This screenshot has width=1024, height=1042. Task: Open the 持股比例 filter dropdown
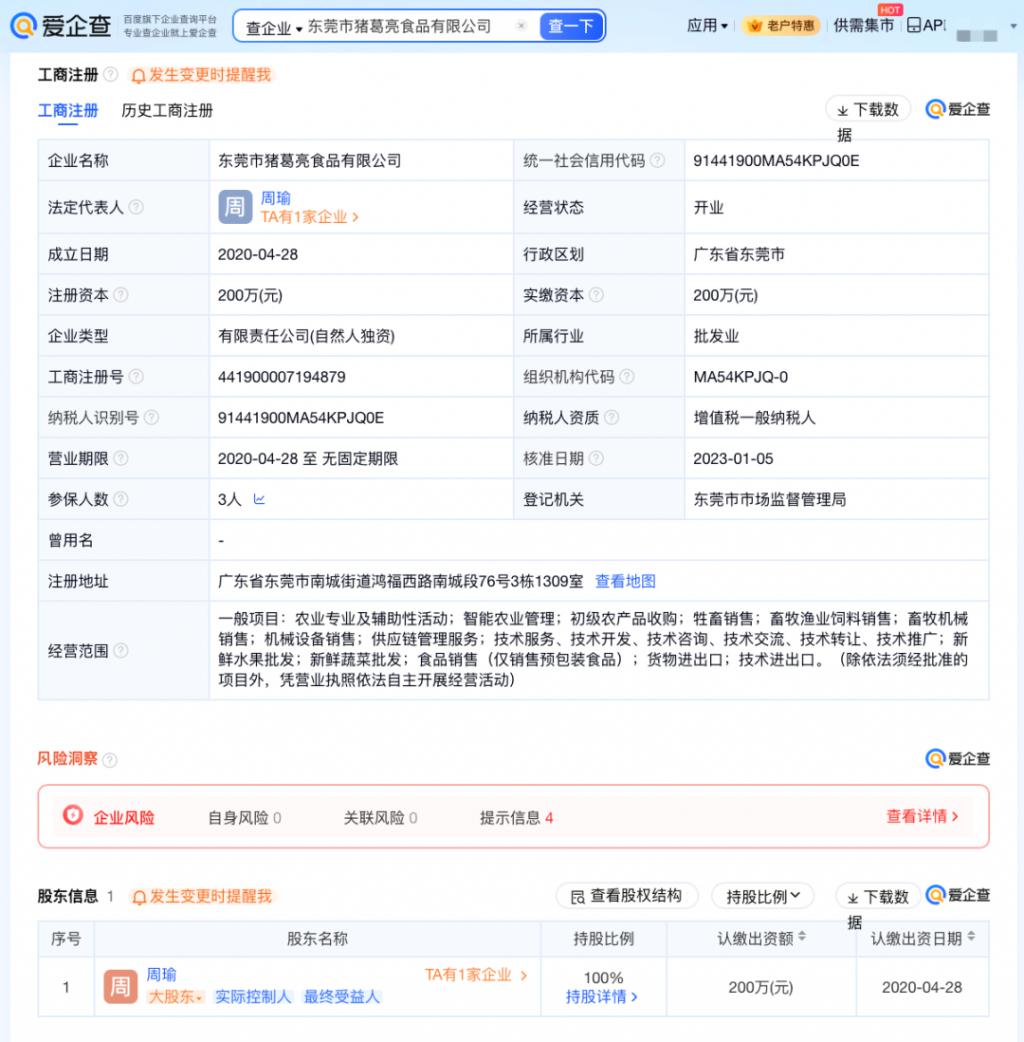point(762,896)
